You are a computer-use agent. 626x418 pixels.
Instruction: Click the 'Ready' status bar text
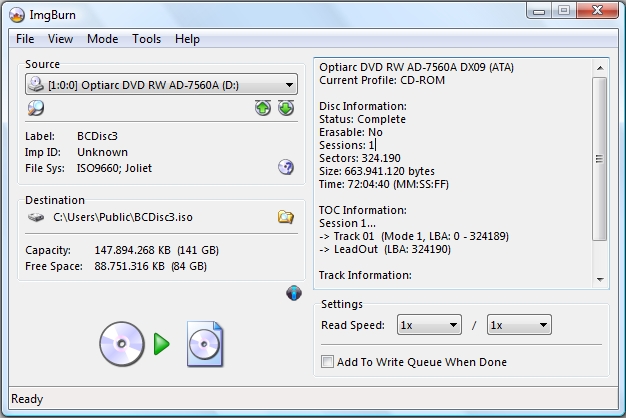(27, 399)
